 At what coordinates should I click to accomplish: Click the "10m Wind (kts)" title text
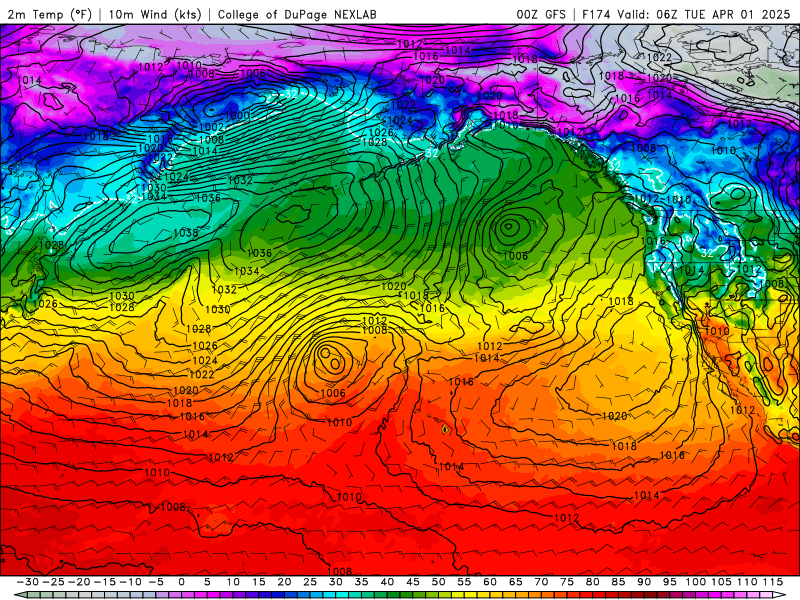click(x=155, y=14)
